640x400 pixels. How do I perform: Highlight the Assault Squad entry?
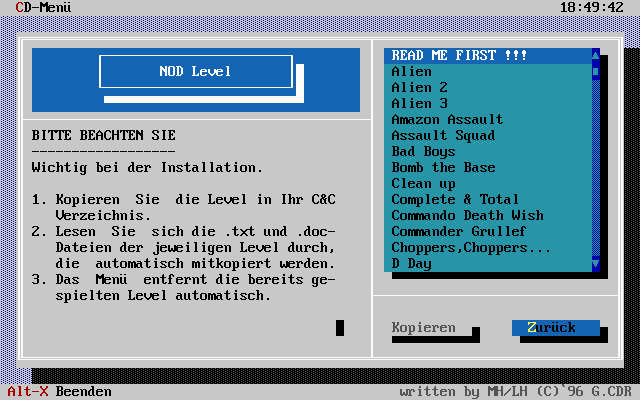[443, 136]
